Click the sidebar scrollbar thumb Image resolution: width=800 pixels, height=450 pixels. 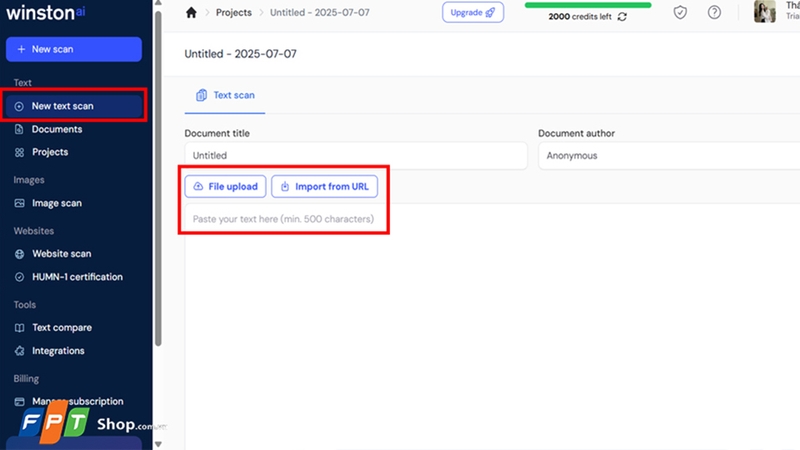tap(158, 179)
